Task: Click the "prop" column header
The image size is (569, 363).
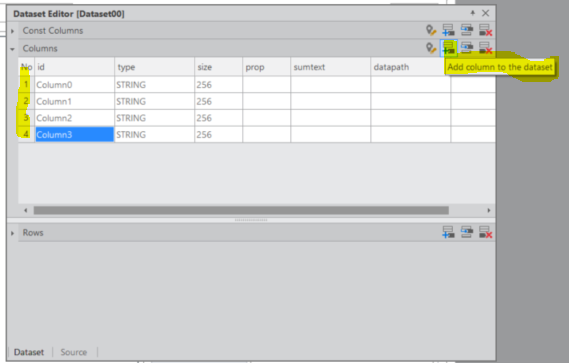Action: pos(266,67)
